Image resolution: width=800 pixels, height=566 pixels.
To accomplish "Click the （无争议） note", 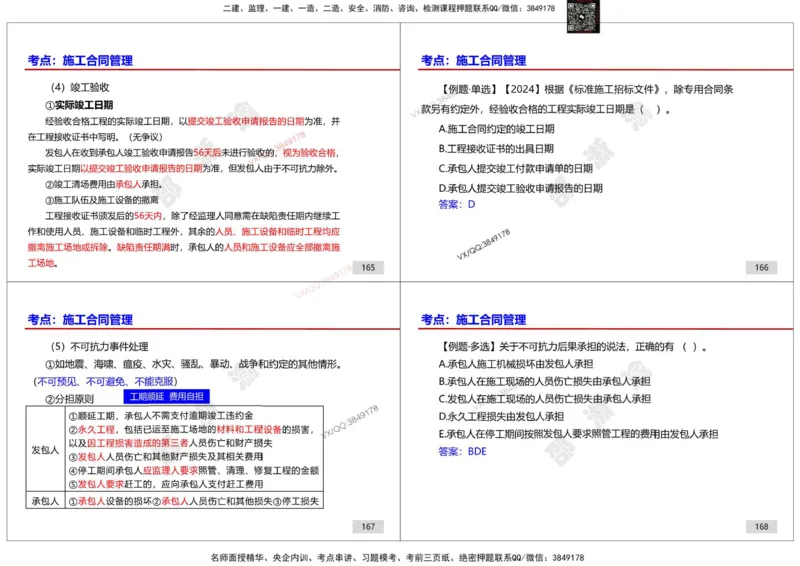I will click(145, 137).
